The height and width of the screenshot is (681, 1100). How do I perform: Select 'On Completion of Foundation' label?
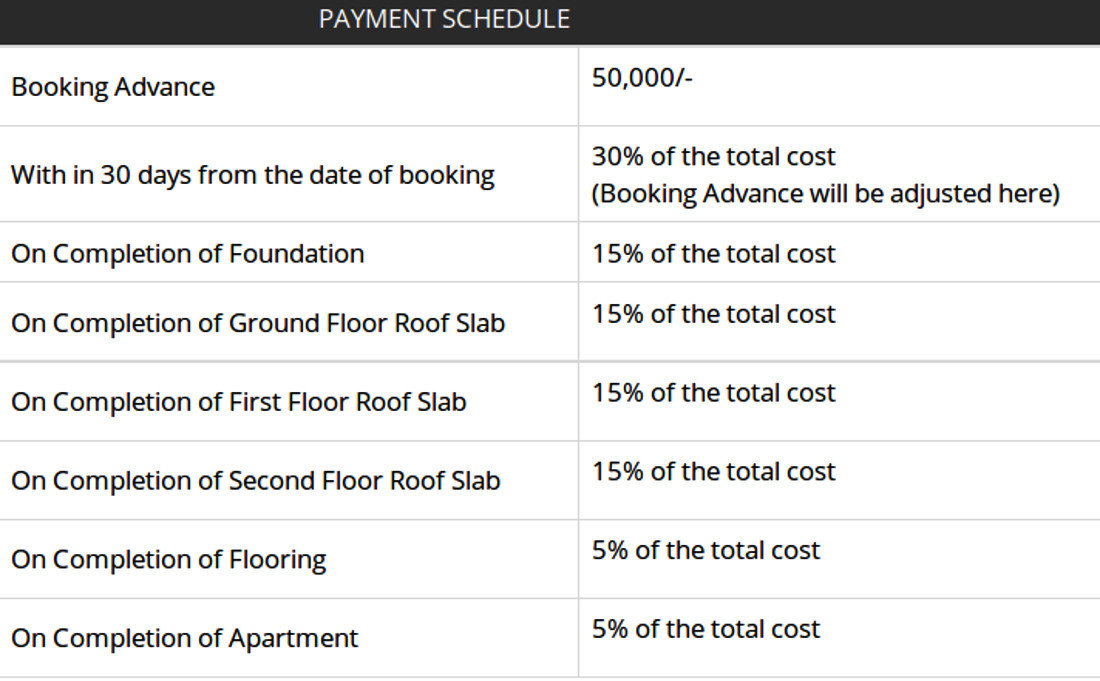[188, 254]
